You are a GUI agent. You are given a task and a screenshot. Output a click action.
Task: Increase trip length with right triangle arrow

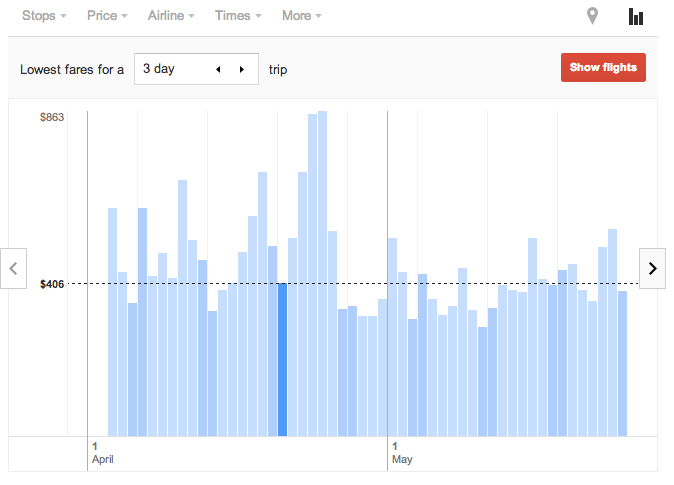point(241,70)
